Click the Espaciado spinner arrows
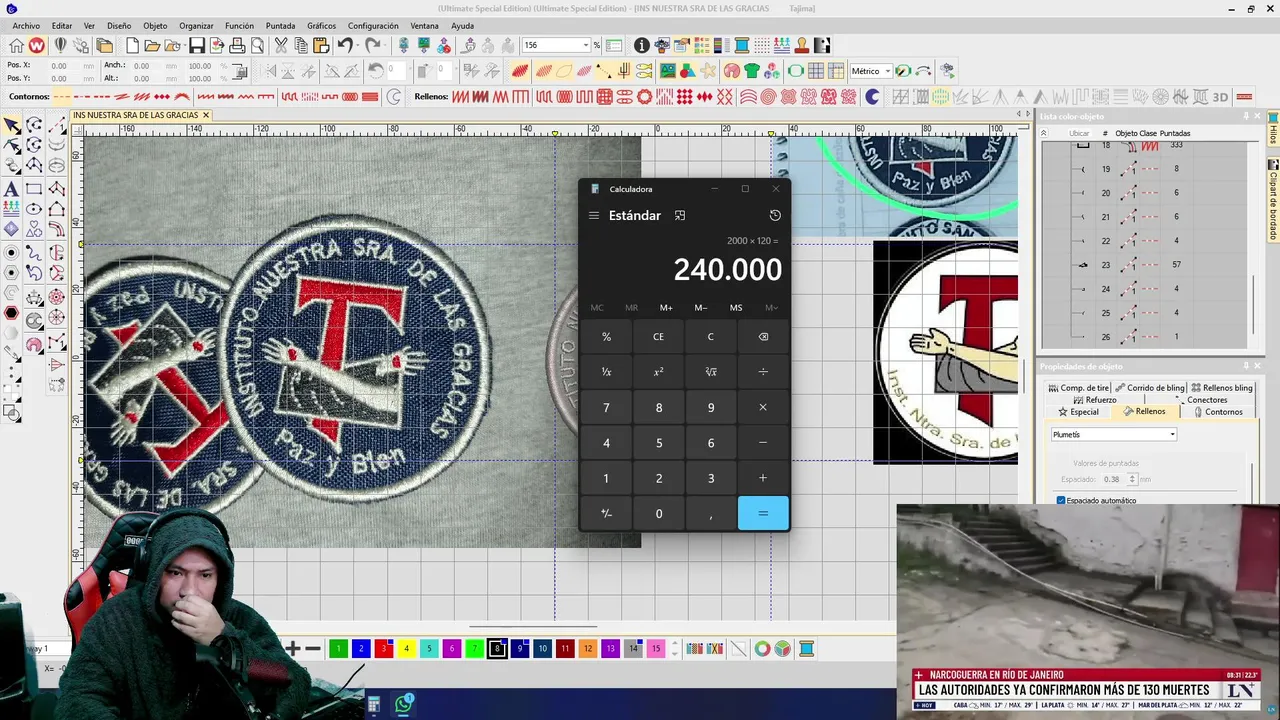This screenshot has width=1280, height=720. pos(1132,479)
